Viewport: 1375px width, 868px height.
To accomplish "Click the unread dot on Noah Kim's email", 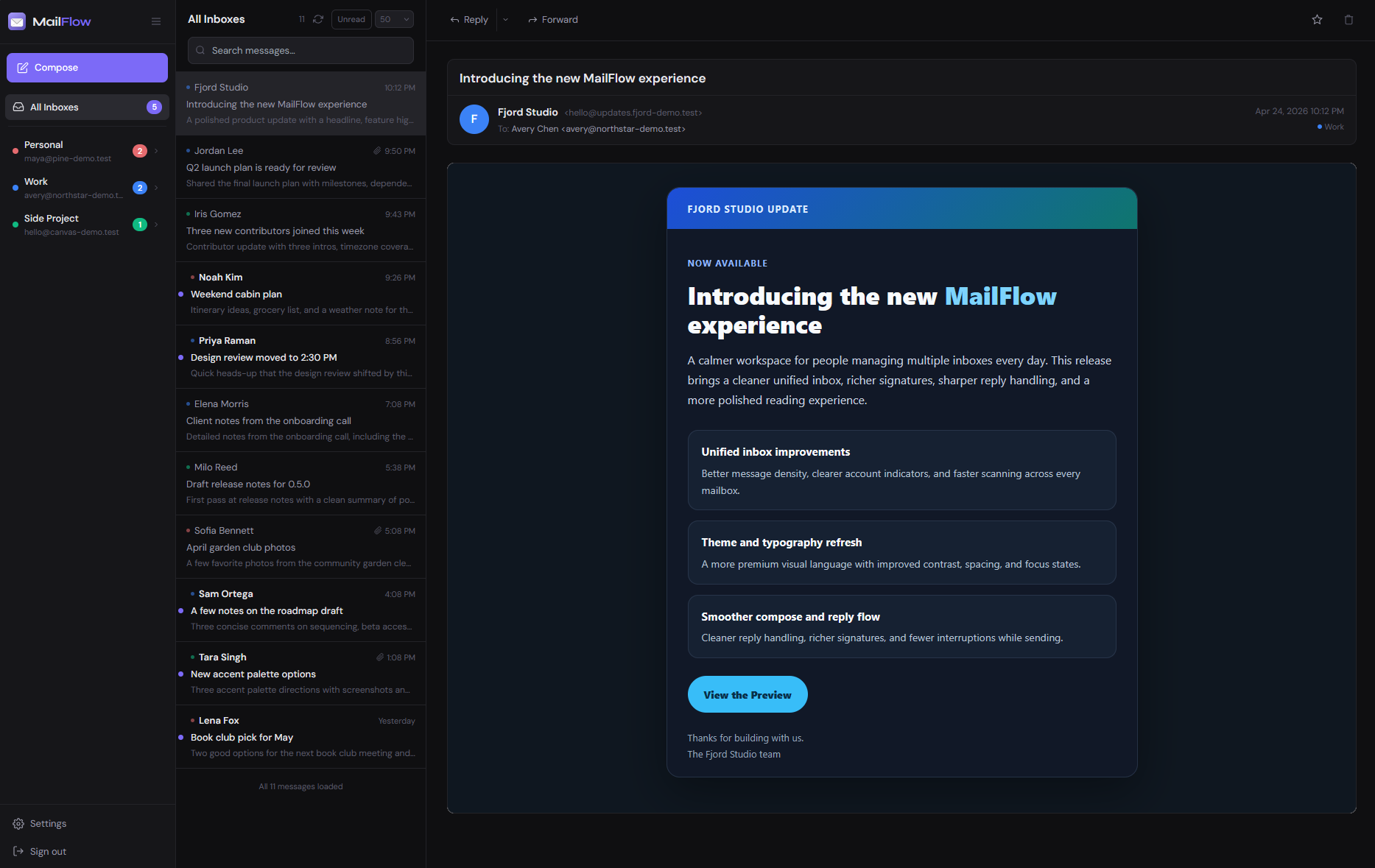I will [181, 294].
